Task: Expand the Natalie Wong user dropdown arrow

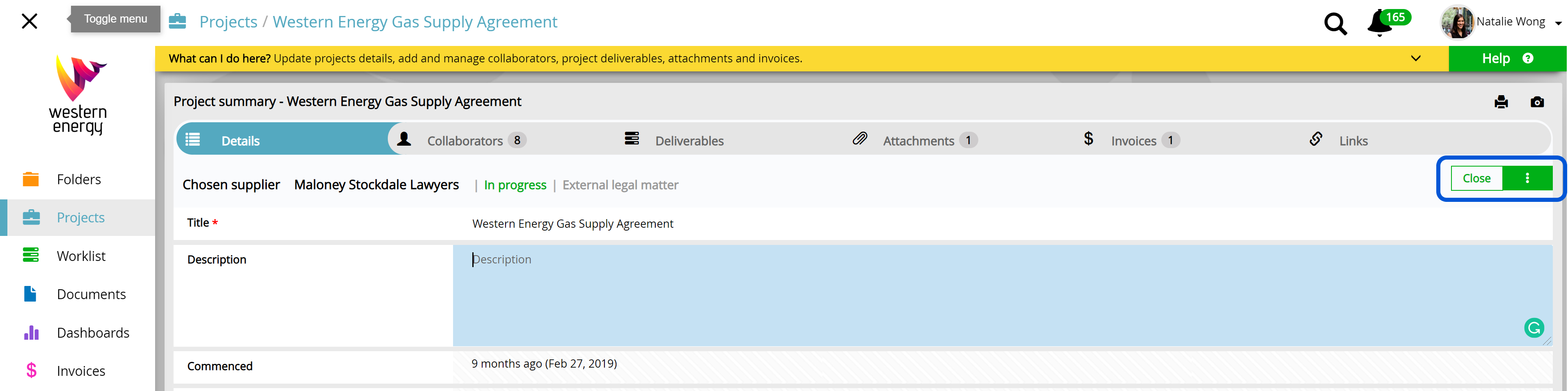Action: [1558, 23]
